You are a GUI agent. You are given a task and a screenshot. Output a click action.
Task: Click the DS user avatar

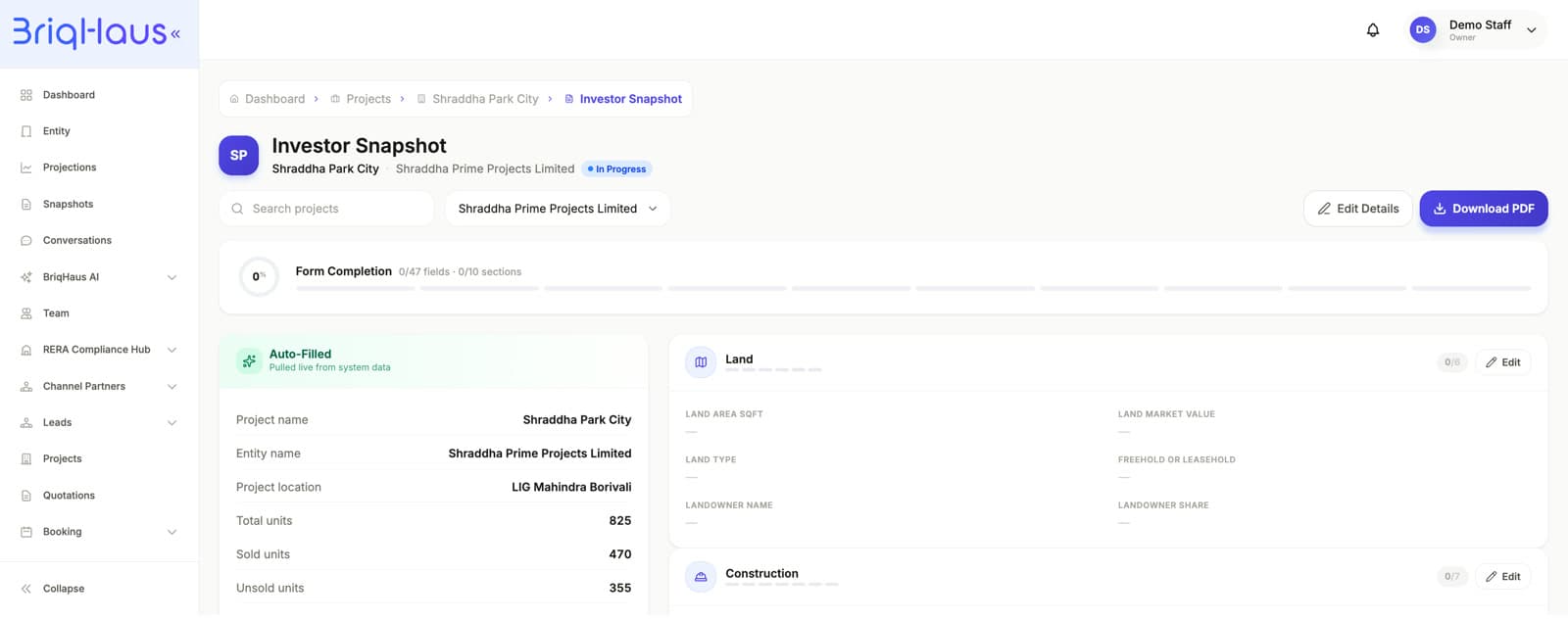(x=1422, y=30)
